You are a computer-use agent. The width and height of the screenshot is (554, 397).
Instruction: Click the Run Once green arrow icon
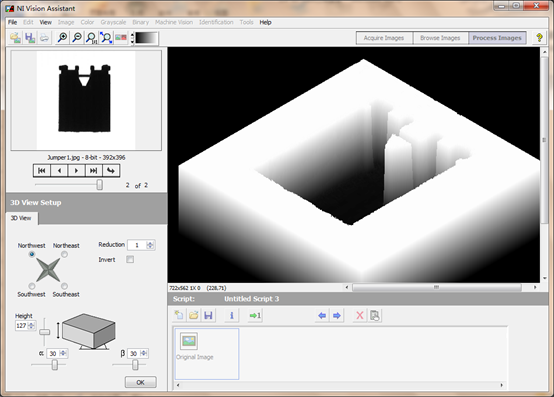pos(255,315)
